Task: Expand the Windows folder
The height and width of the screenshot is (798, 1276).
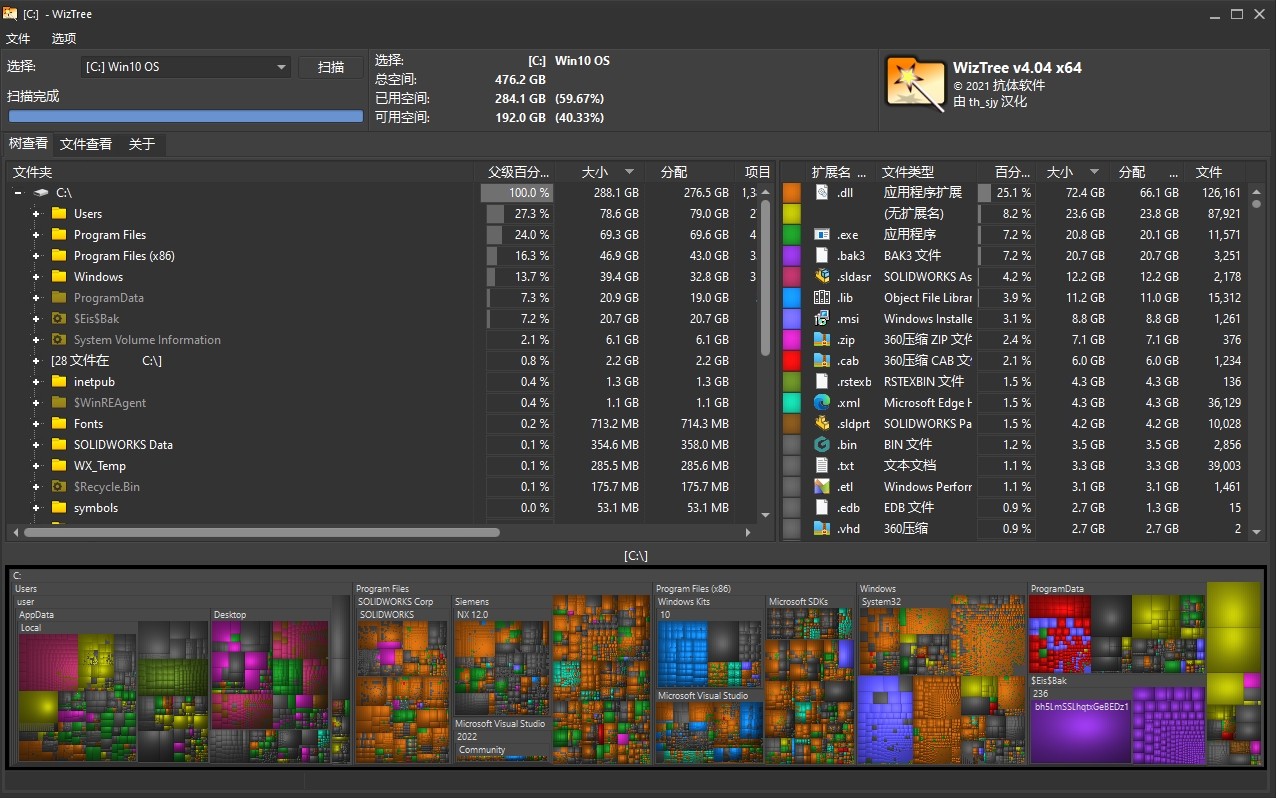Action: point(36,277)
